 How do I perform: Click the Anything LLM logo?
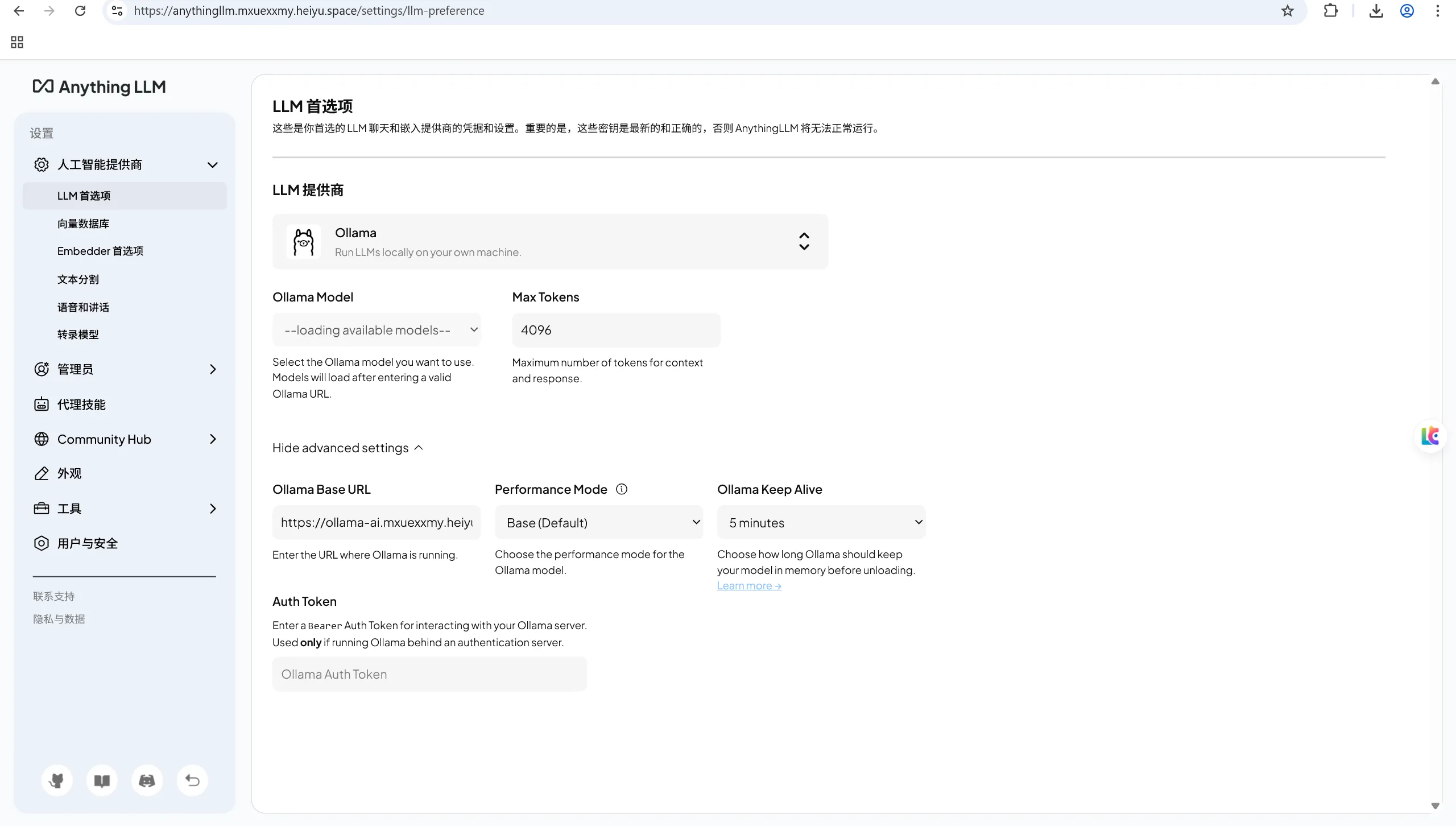point(99,86)
